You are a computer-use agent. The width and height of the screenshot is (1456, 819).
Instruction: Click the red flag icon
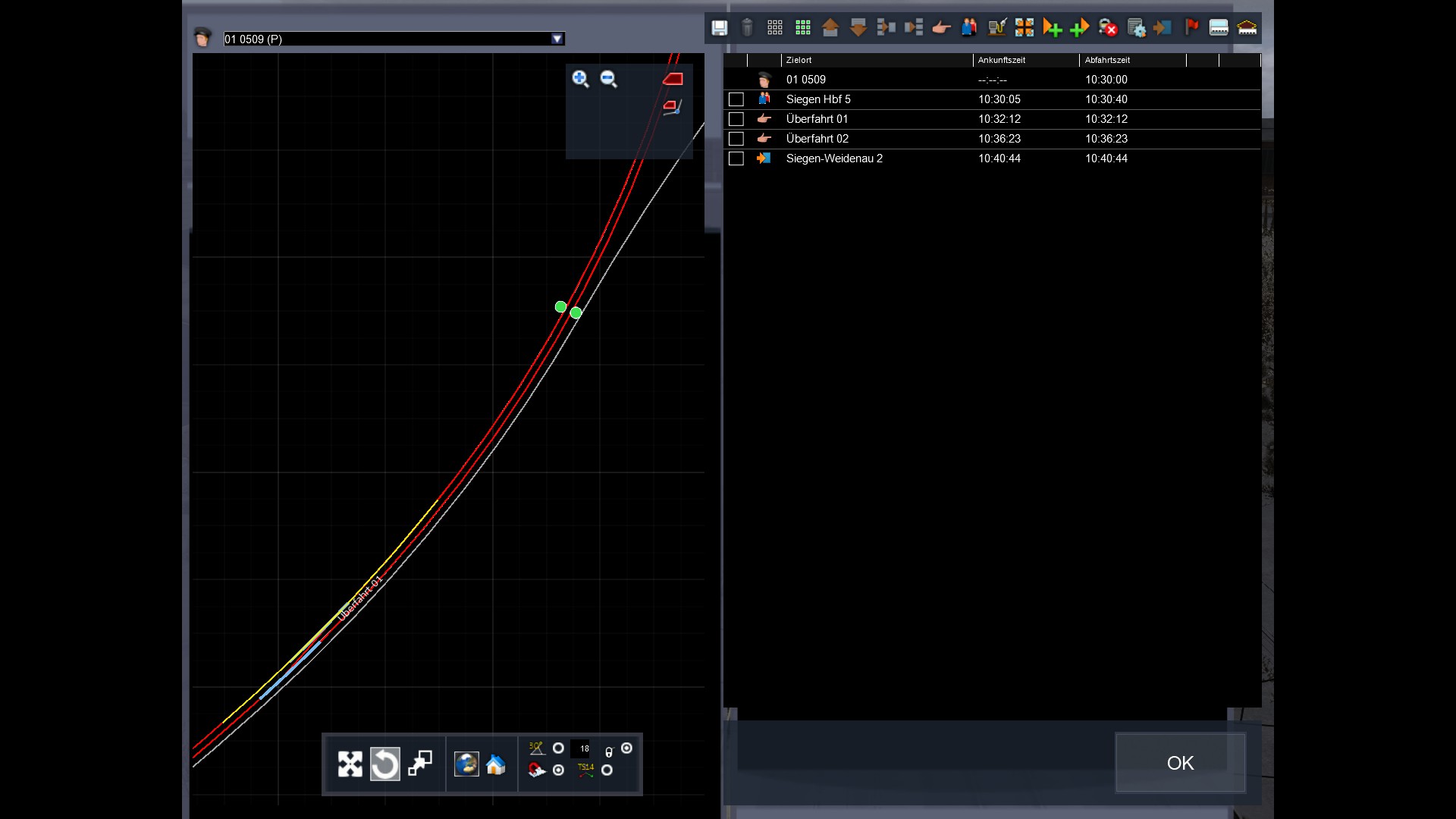1191,28
